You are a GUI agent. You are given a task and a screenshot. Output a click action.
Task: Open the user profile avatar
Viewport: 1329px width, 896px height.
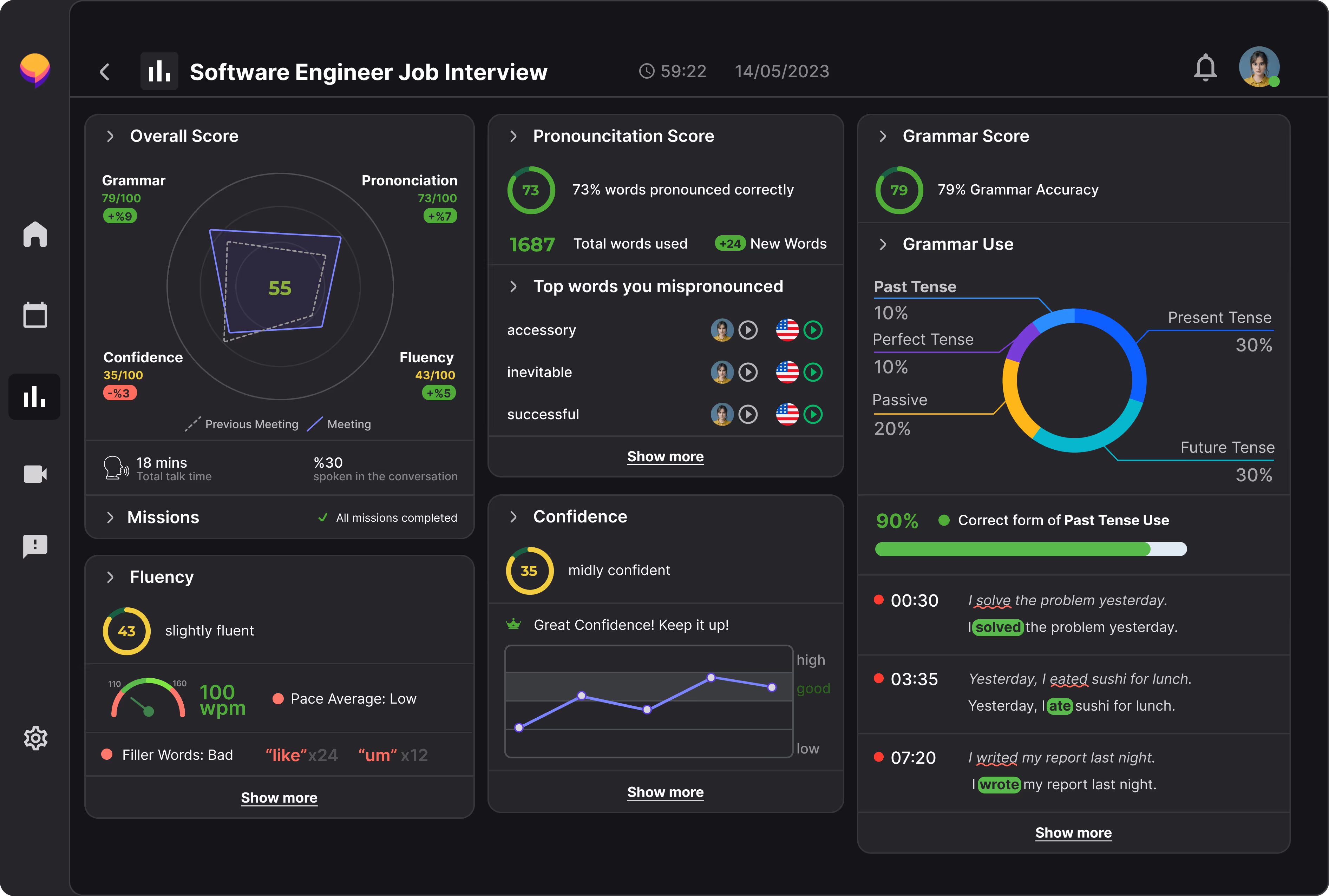pos(1259,67)
